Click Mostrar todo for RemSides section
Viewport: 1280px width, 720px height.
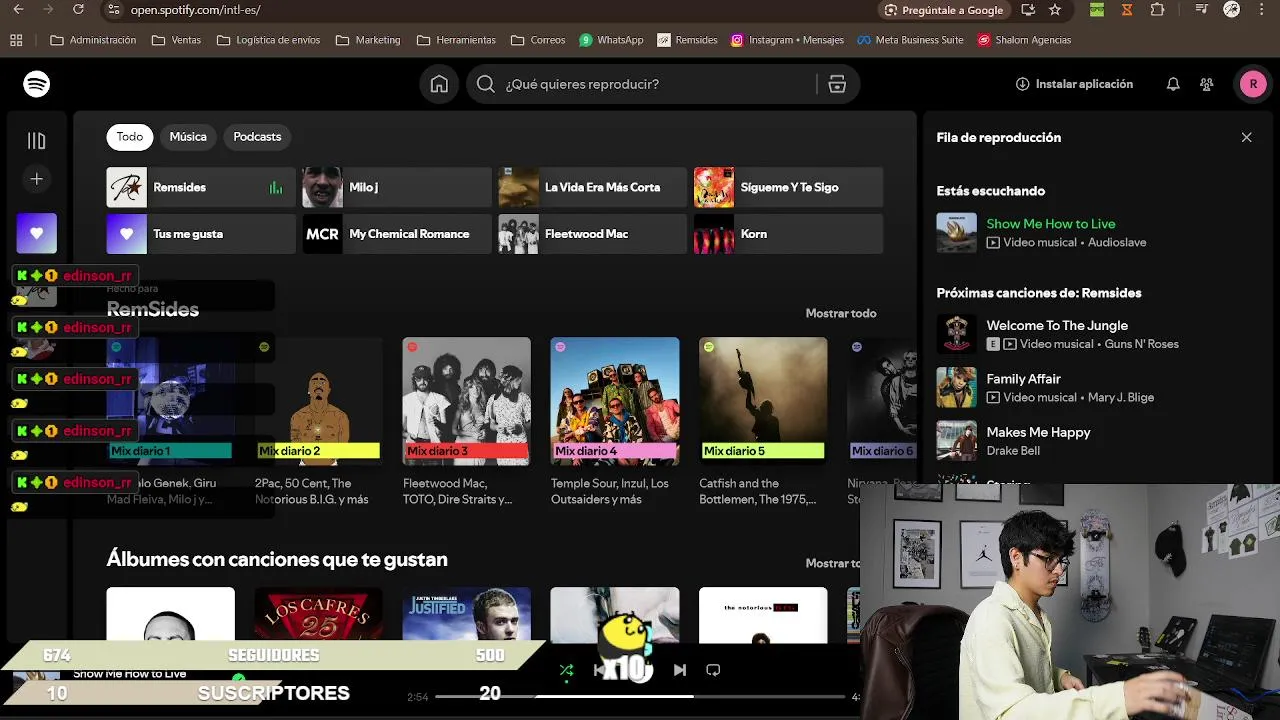coord(841,313)
